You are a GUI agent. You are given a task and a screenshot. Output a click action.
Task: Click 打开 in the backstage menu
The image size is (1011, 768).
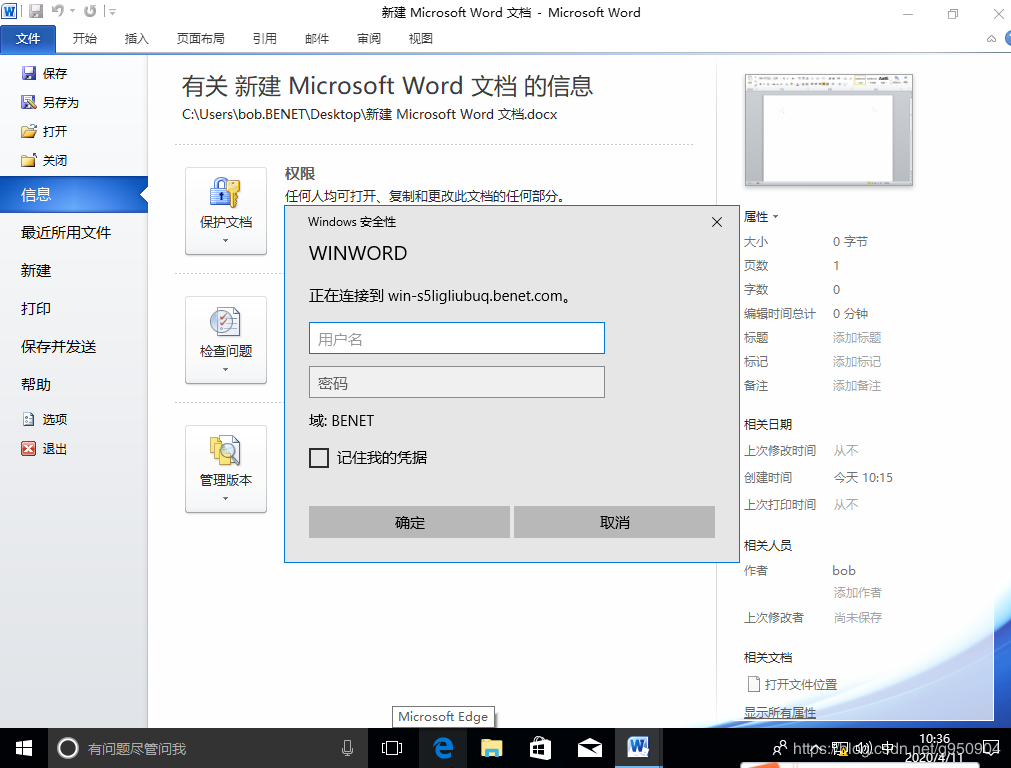click(45, 132)
